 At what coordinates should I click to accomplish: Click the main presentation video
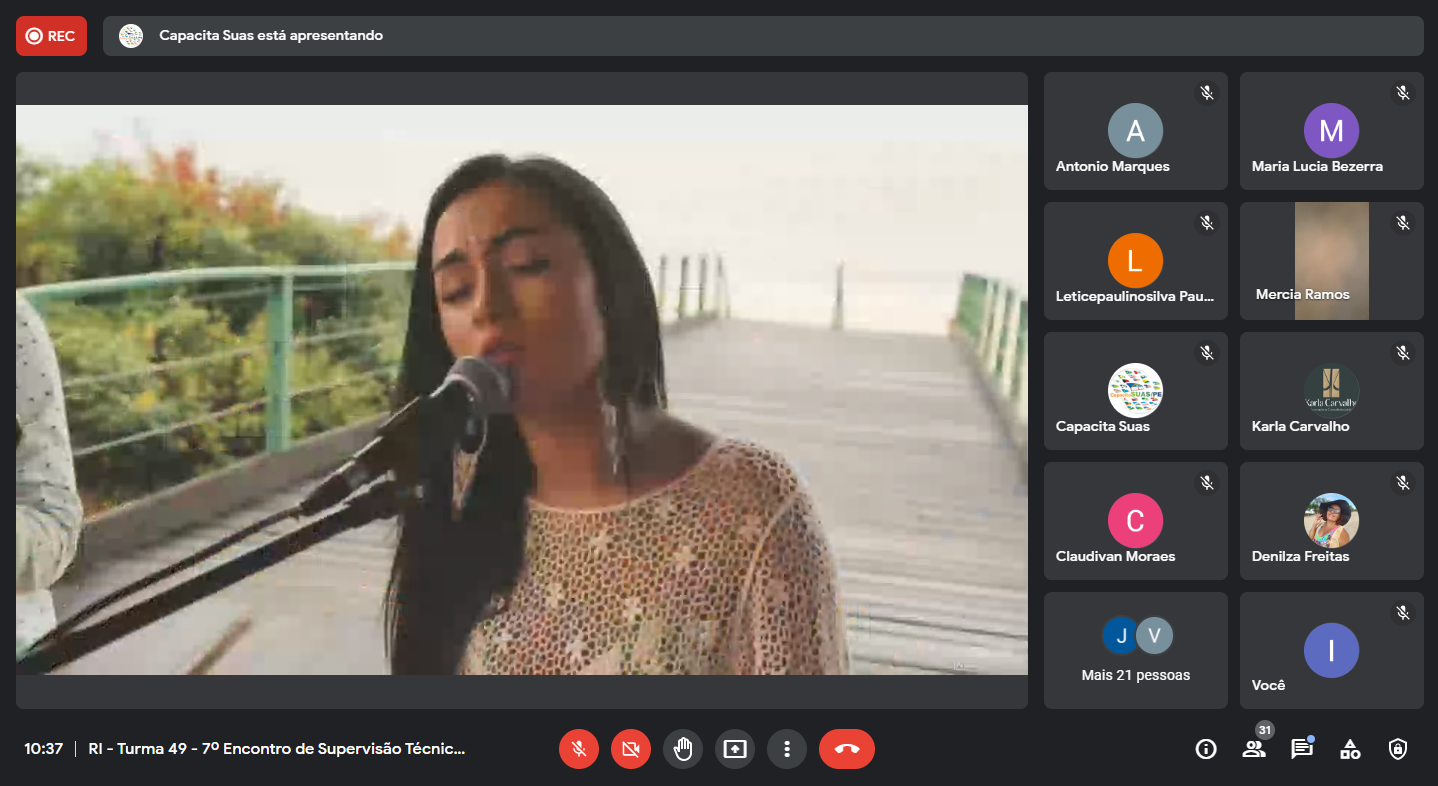point(521,390)
